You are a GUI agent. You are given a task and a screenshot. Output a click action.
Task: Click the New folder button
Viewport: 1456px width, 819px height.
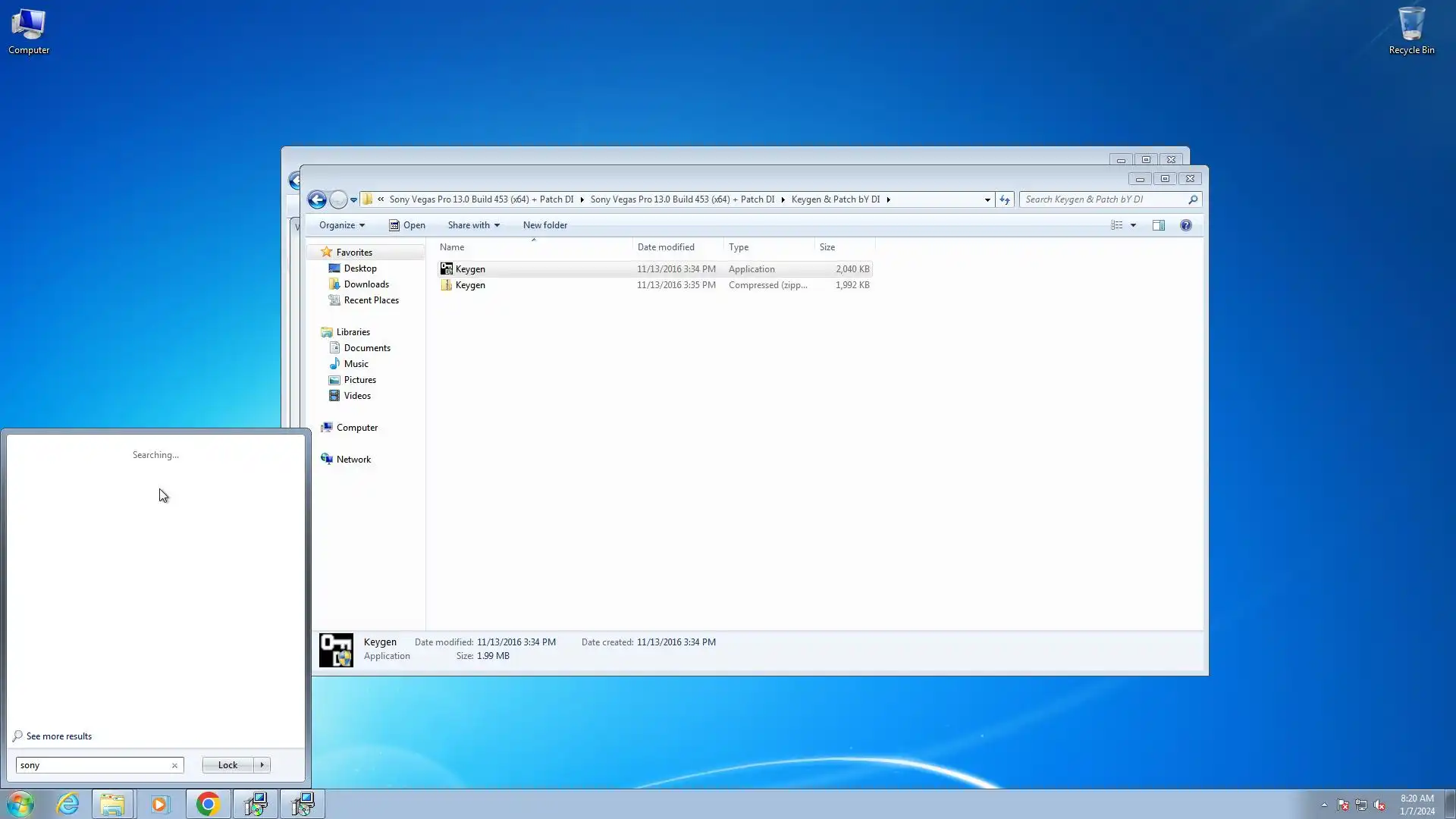(544, 225)
